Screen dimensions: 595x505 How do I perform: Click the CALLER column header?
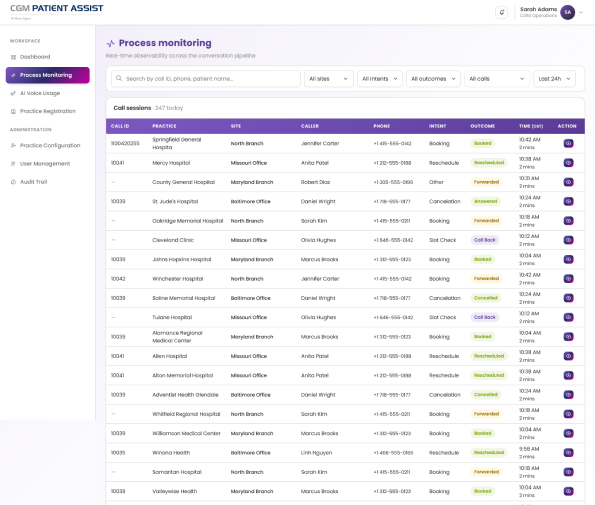(310, 126)
